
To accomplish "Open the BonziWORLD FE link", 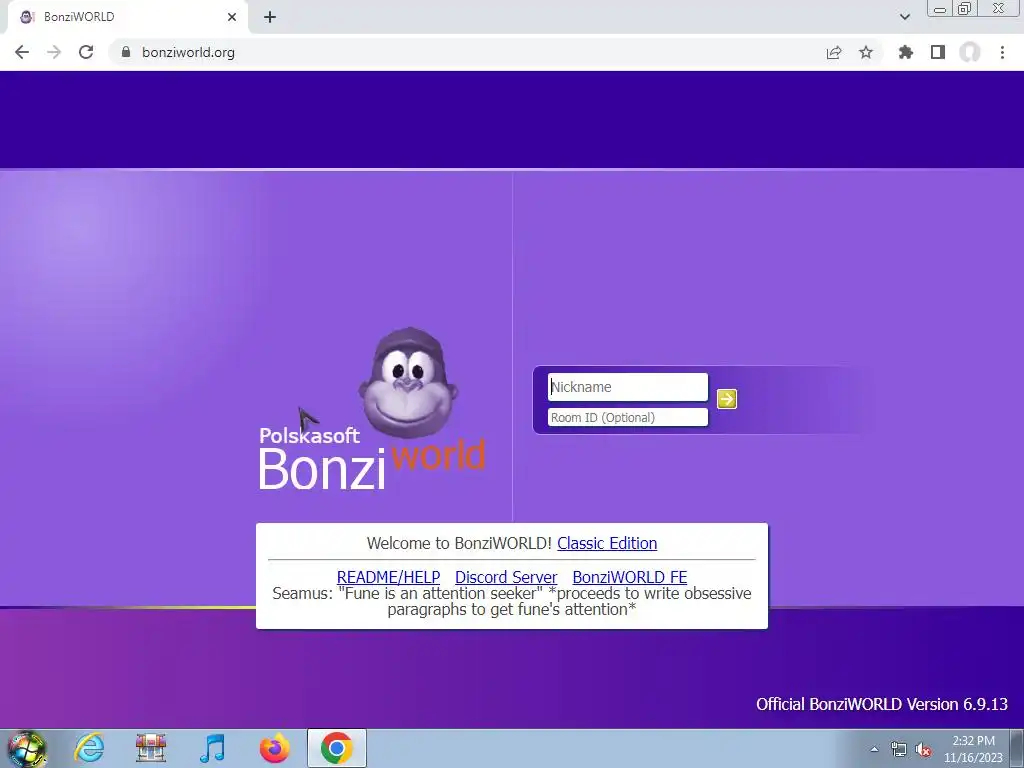I will point(630,577).
